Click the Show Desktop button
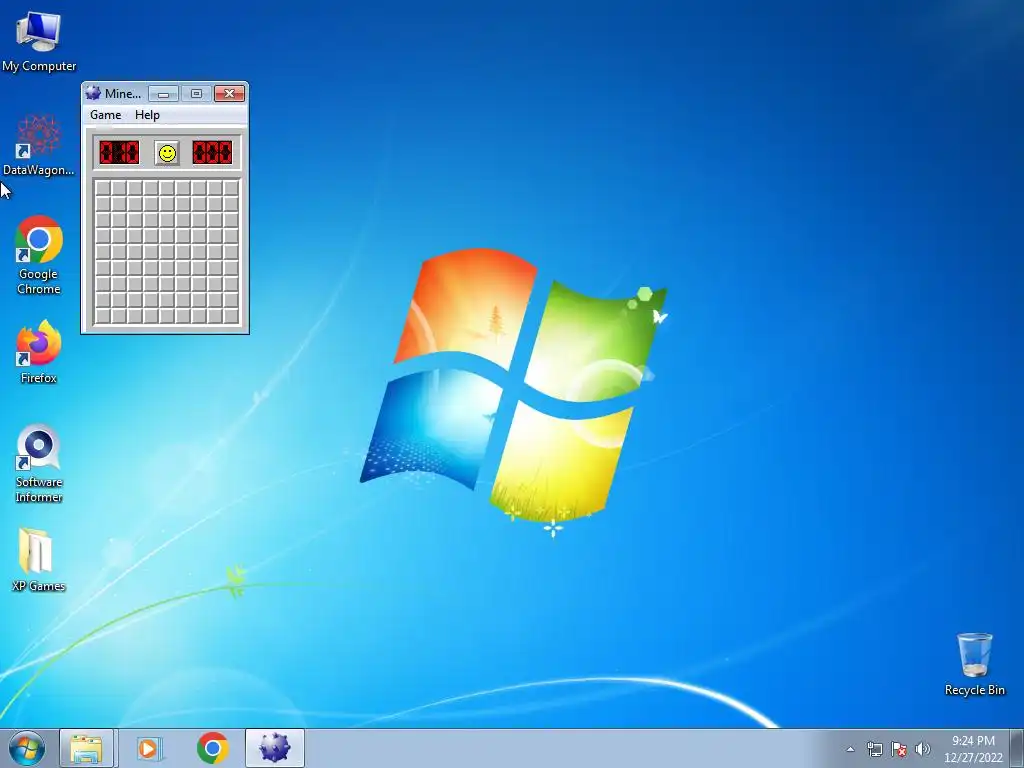1024x768 pixels. click(x=1017, y=748)
